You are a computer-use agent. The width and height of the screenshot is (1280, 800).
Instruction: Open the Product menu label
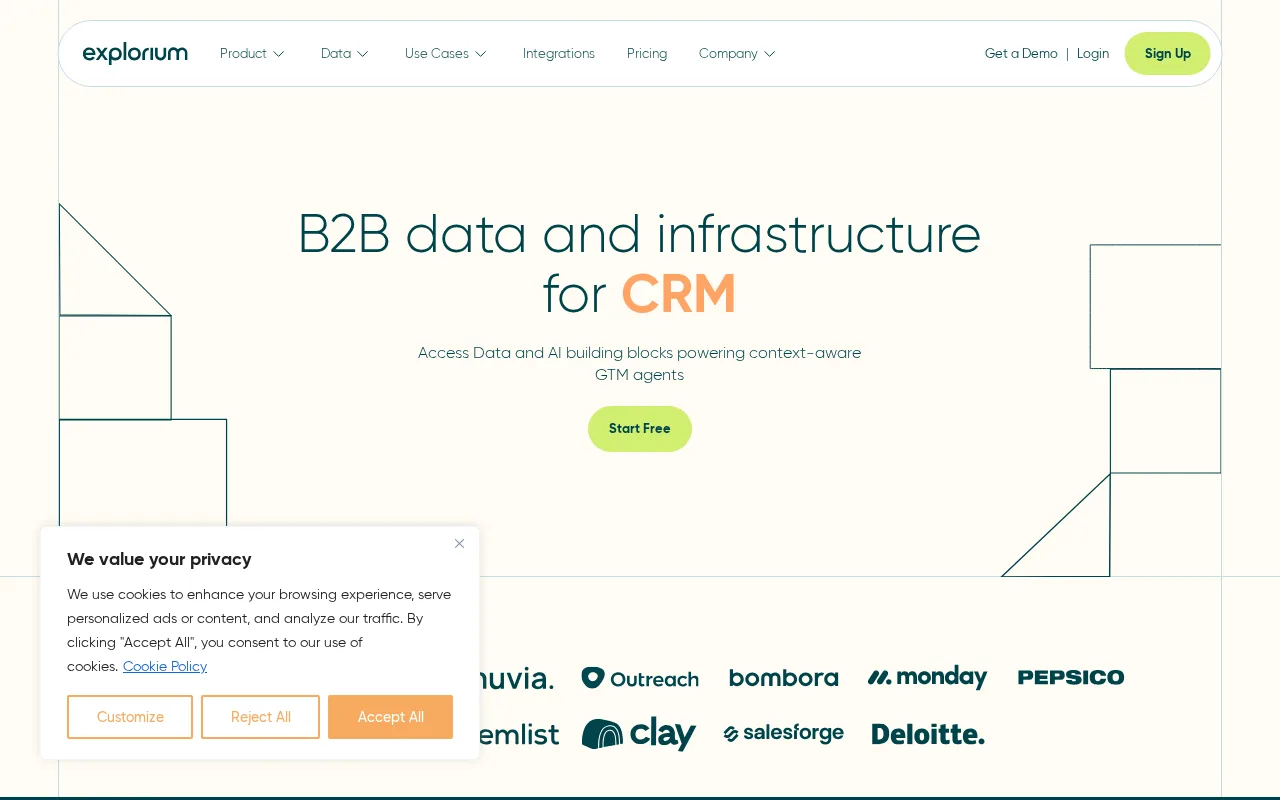tap(243, 54)
